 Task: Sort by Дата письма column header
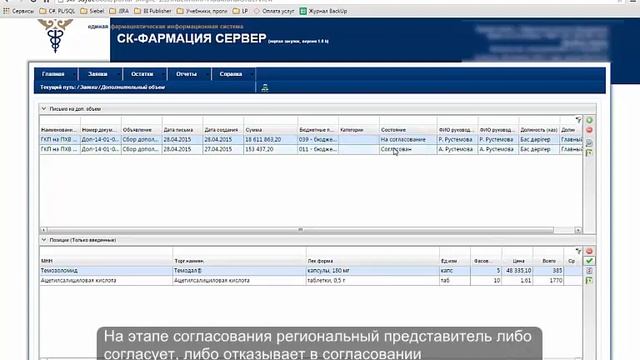pos(182,130)
